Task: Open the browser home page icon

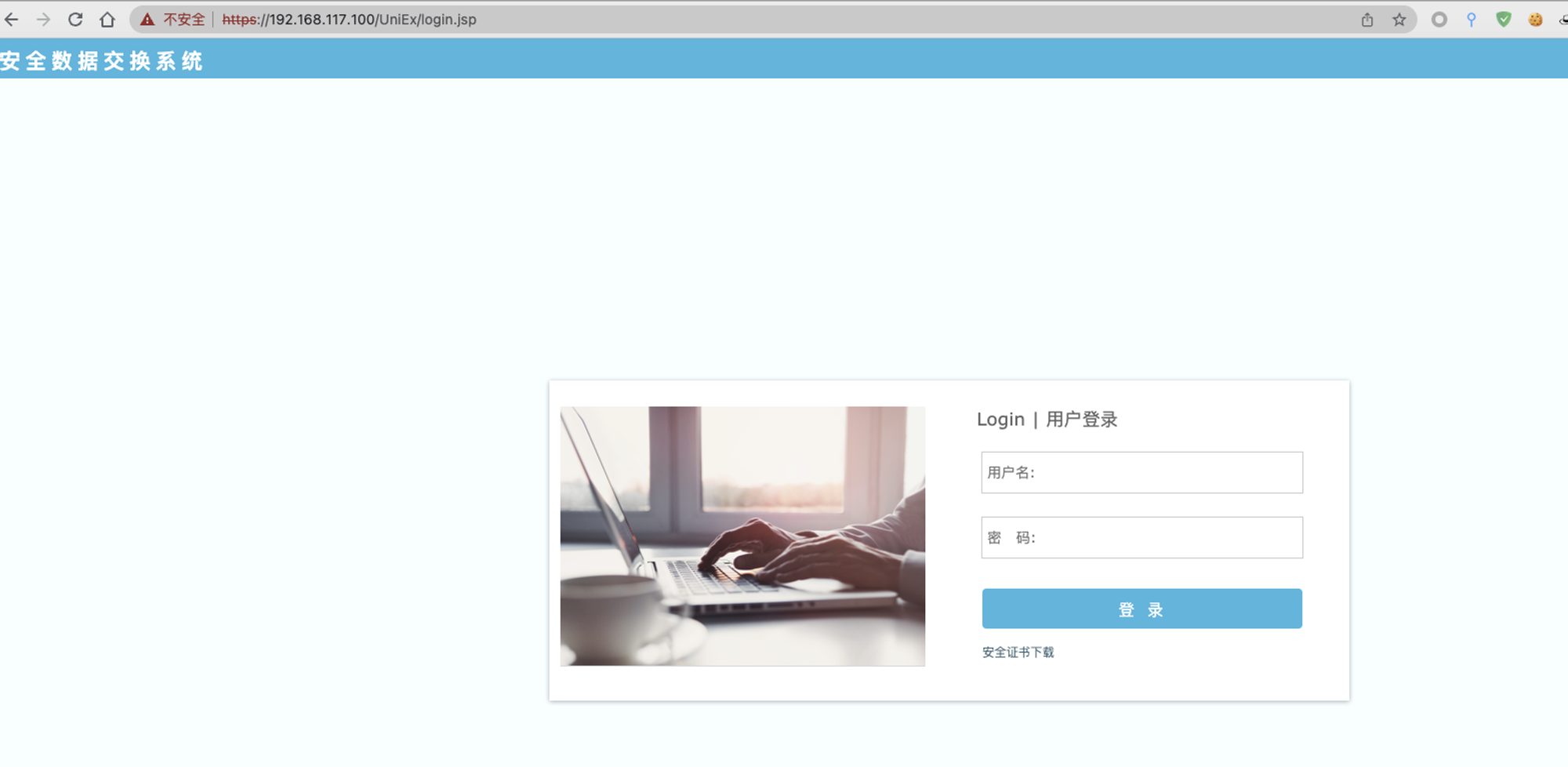Action: [107, 20]
